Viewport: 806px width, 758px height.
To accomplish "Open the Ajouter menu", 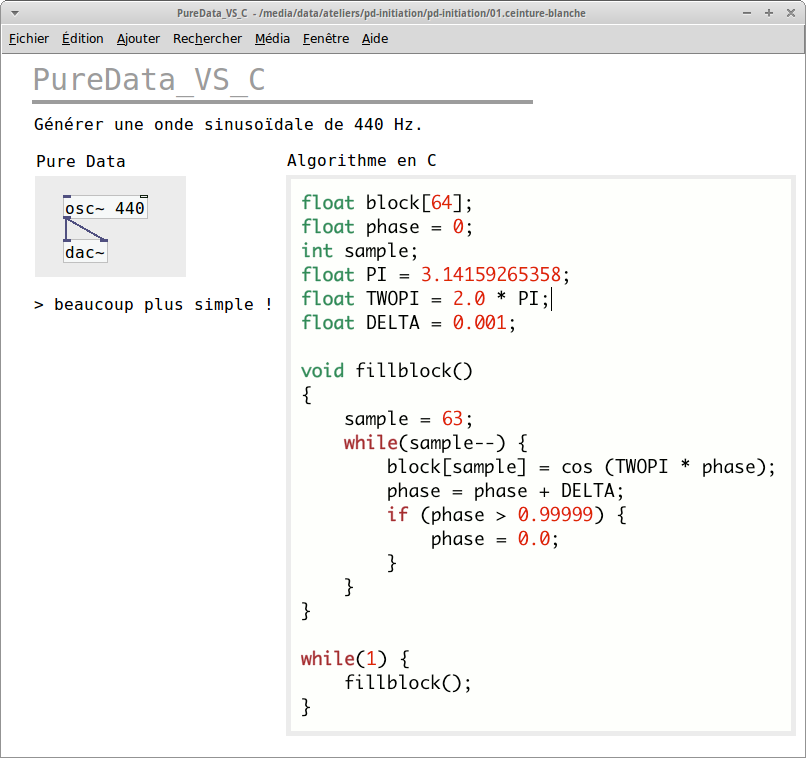I will [x=138, y=39].
